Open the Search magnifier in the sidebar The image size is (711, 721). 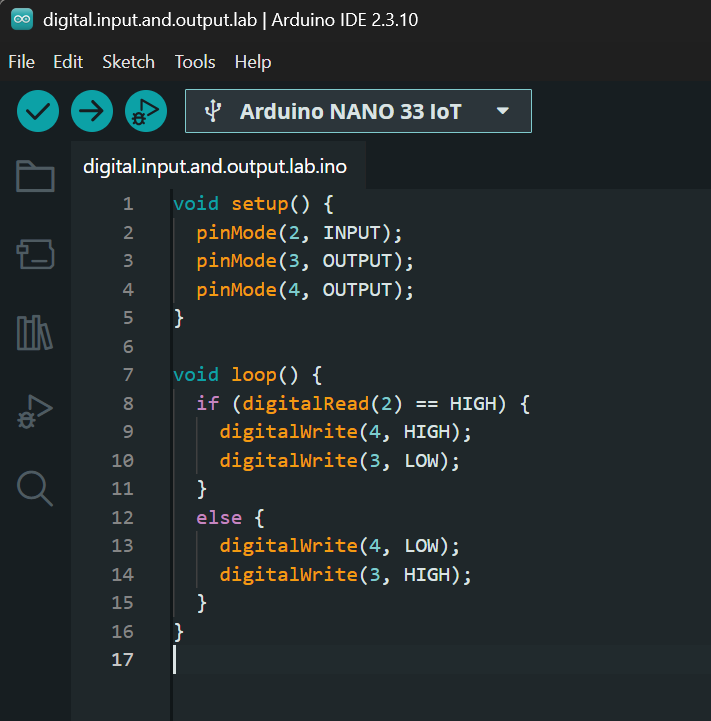tap(35, 488)
